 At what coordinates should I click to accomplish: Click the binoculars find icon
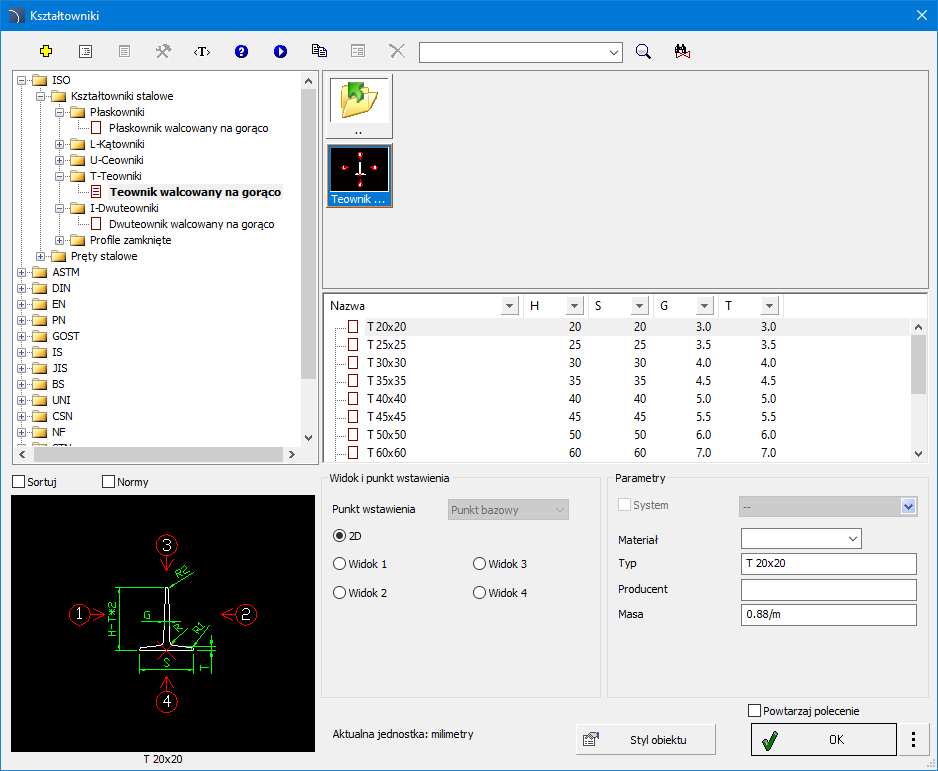(683, 51)
